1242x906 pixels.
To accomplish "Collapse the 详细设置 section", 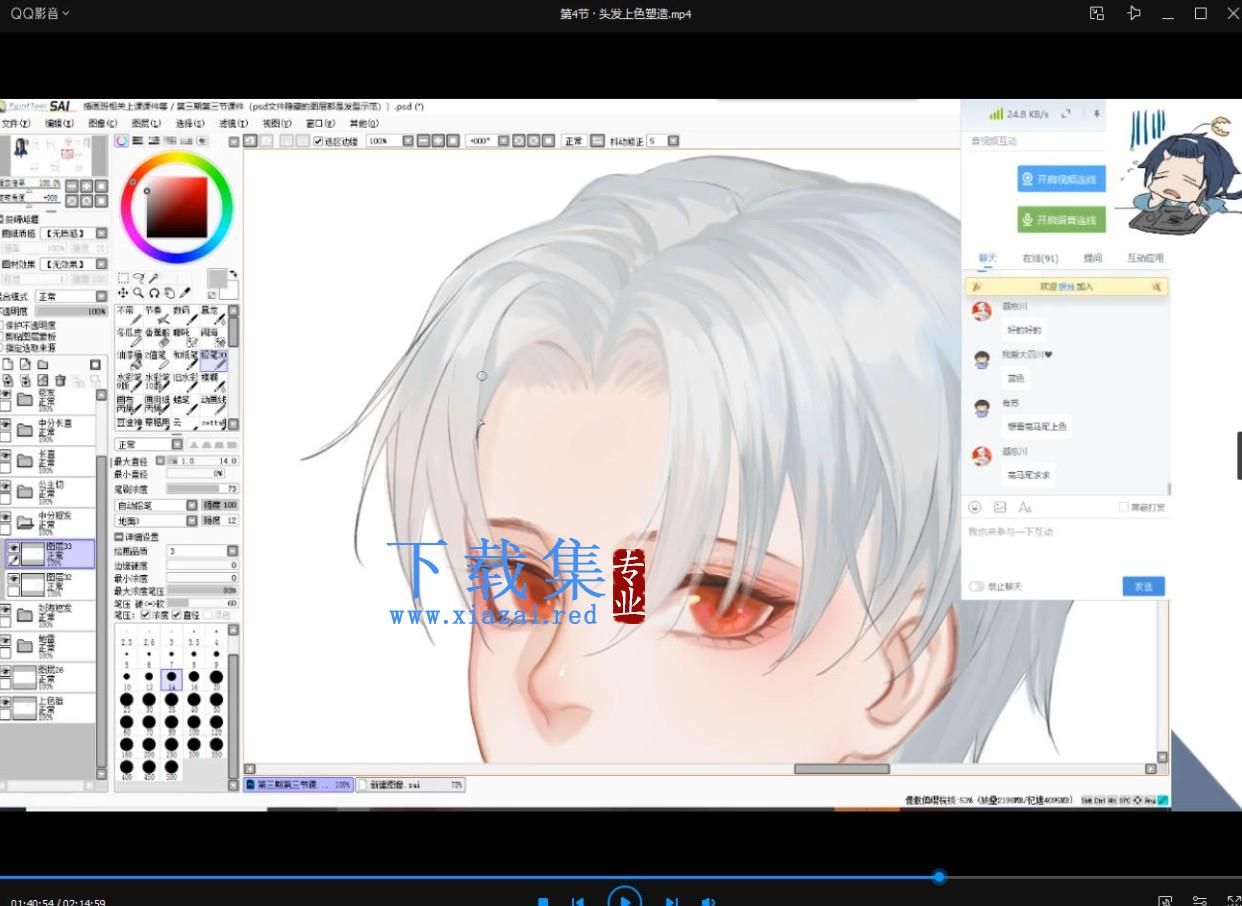I will [120, 537].
